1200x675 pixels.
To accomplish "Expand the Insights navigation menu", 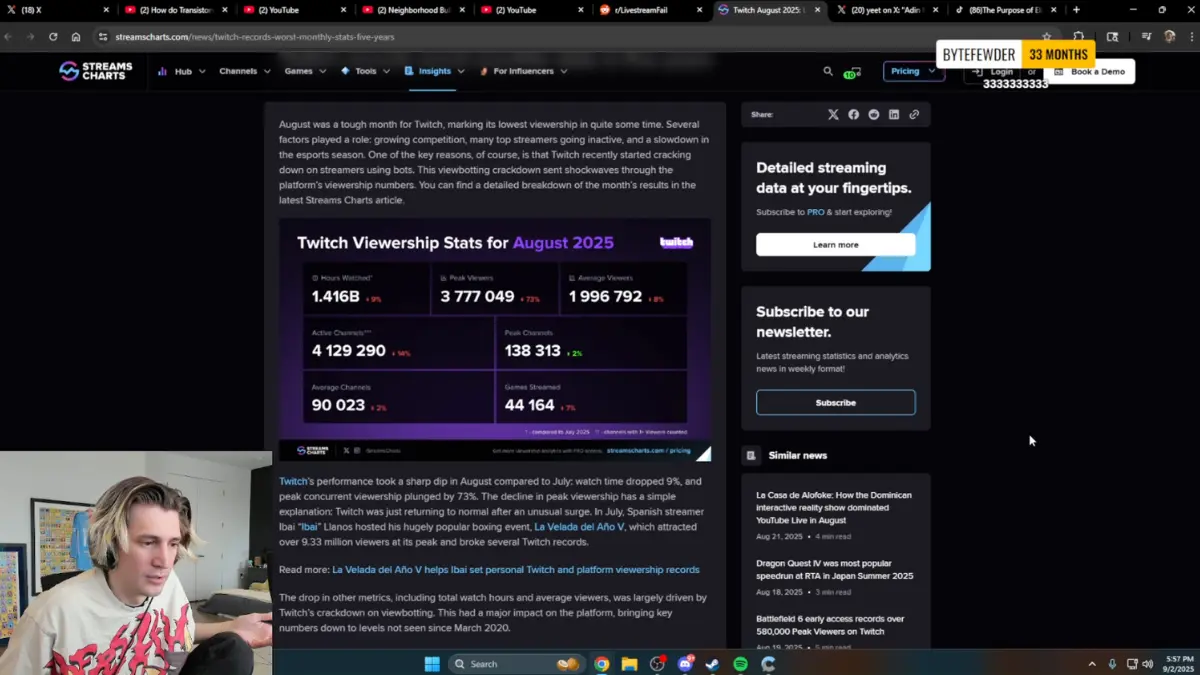I will coord(434,71).
